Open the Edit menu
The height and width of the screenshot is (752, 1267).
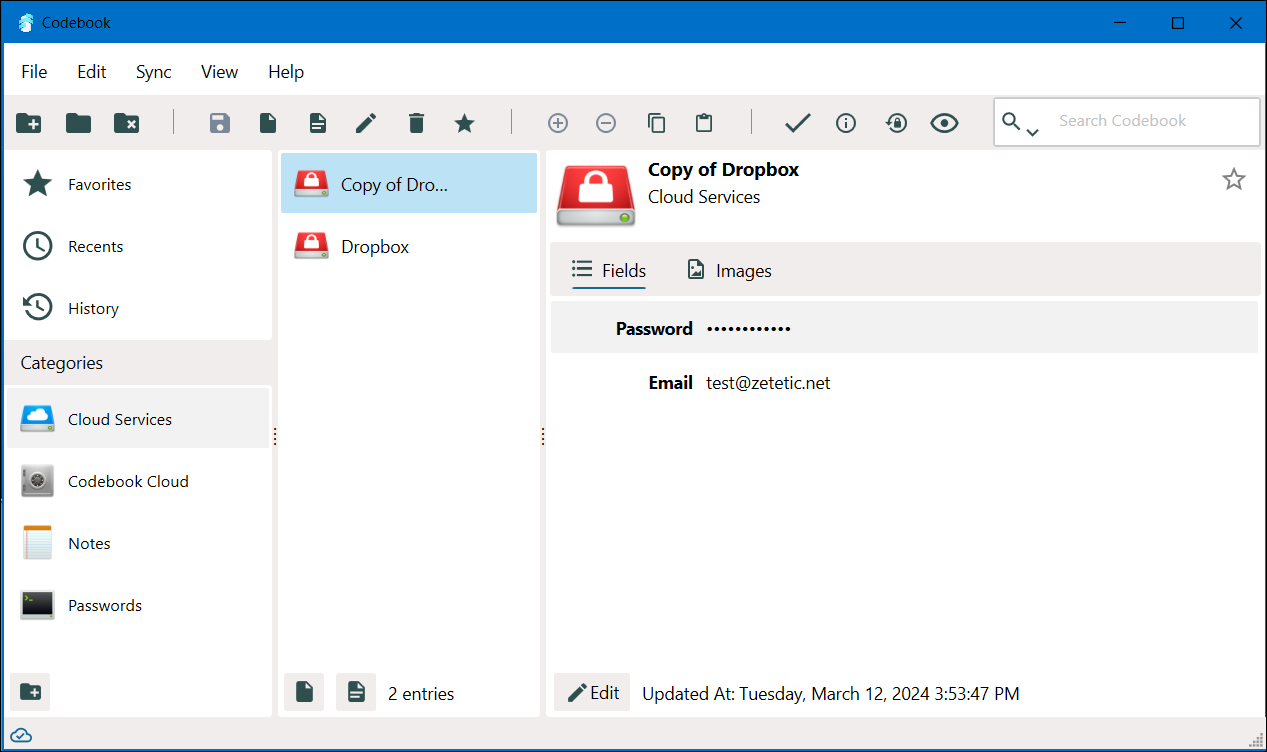tap(92, 72)
